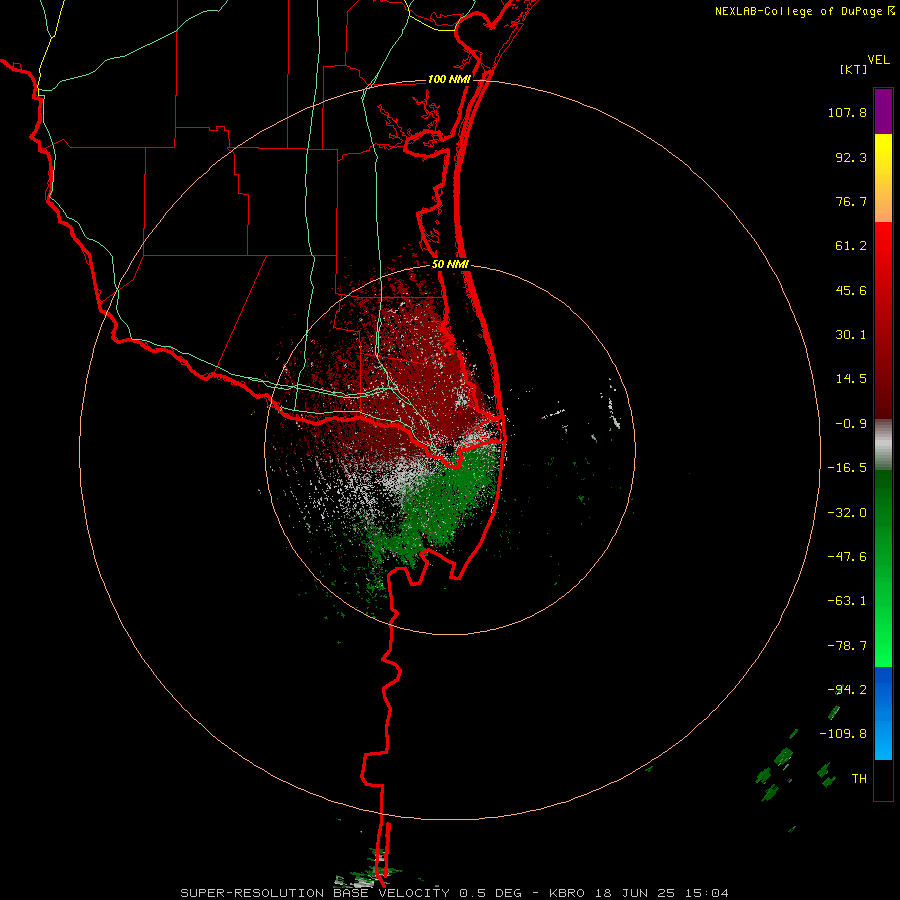Screen dimensions: 900x900
Task: Click the blue segment of velocity color bar
Action: 883,713
